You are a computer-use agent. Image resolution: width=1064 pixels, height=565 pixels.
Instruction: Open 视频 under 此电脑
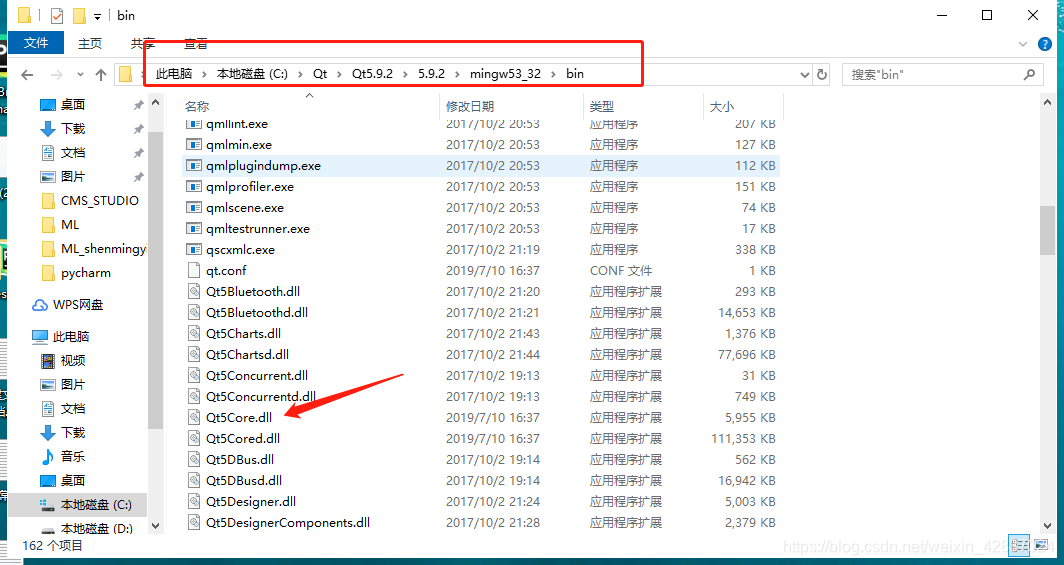(73, 360)
